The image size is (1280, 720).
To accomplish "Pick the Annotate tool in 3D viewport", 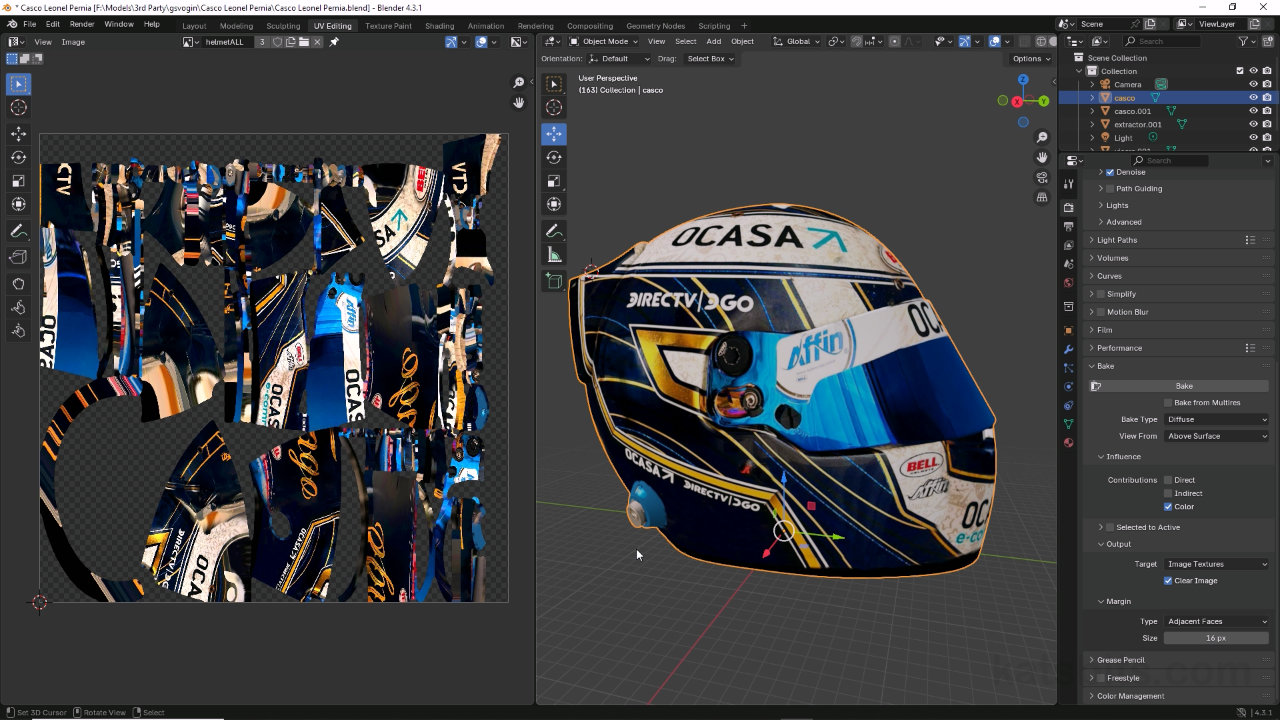I will pos(554,231).
